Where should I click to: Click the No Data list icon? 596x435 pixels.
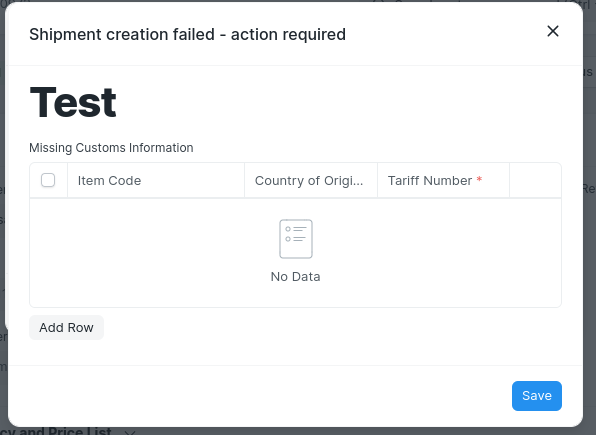[296, 239]
